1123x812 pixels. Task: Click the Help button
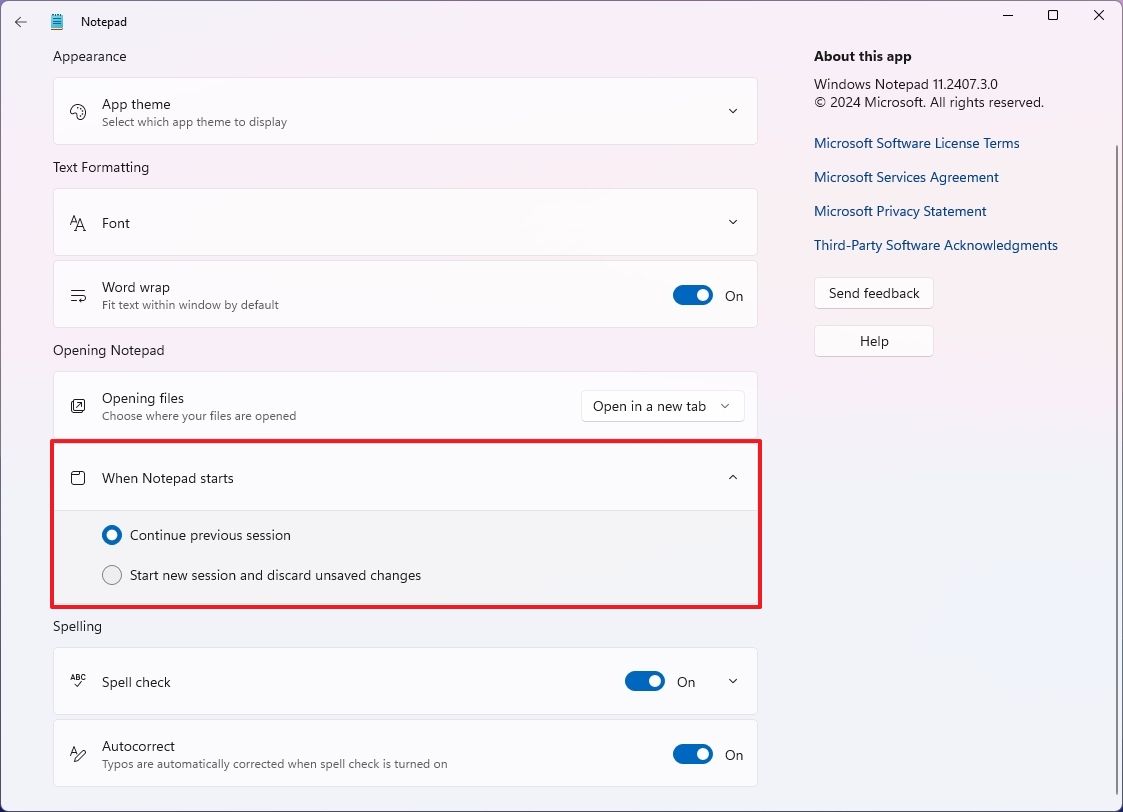(x=873, y=340)
